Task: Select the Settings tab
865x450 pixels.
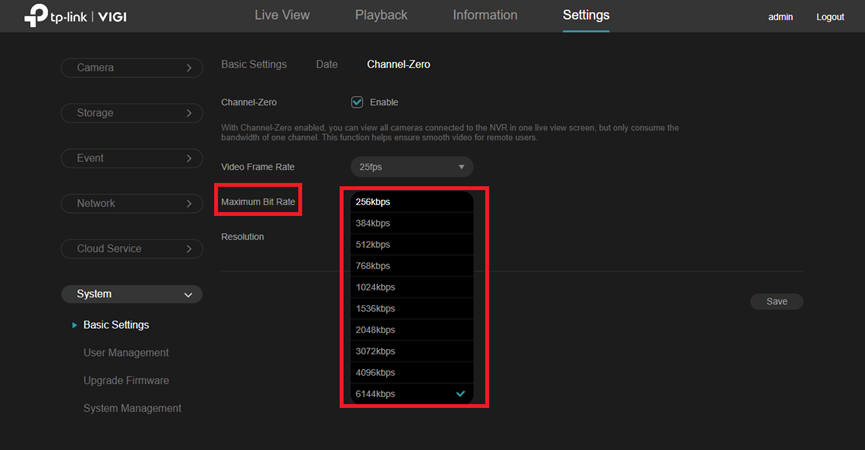Action: tap(586, 15)
